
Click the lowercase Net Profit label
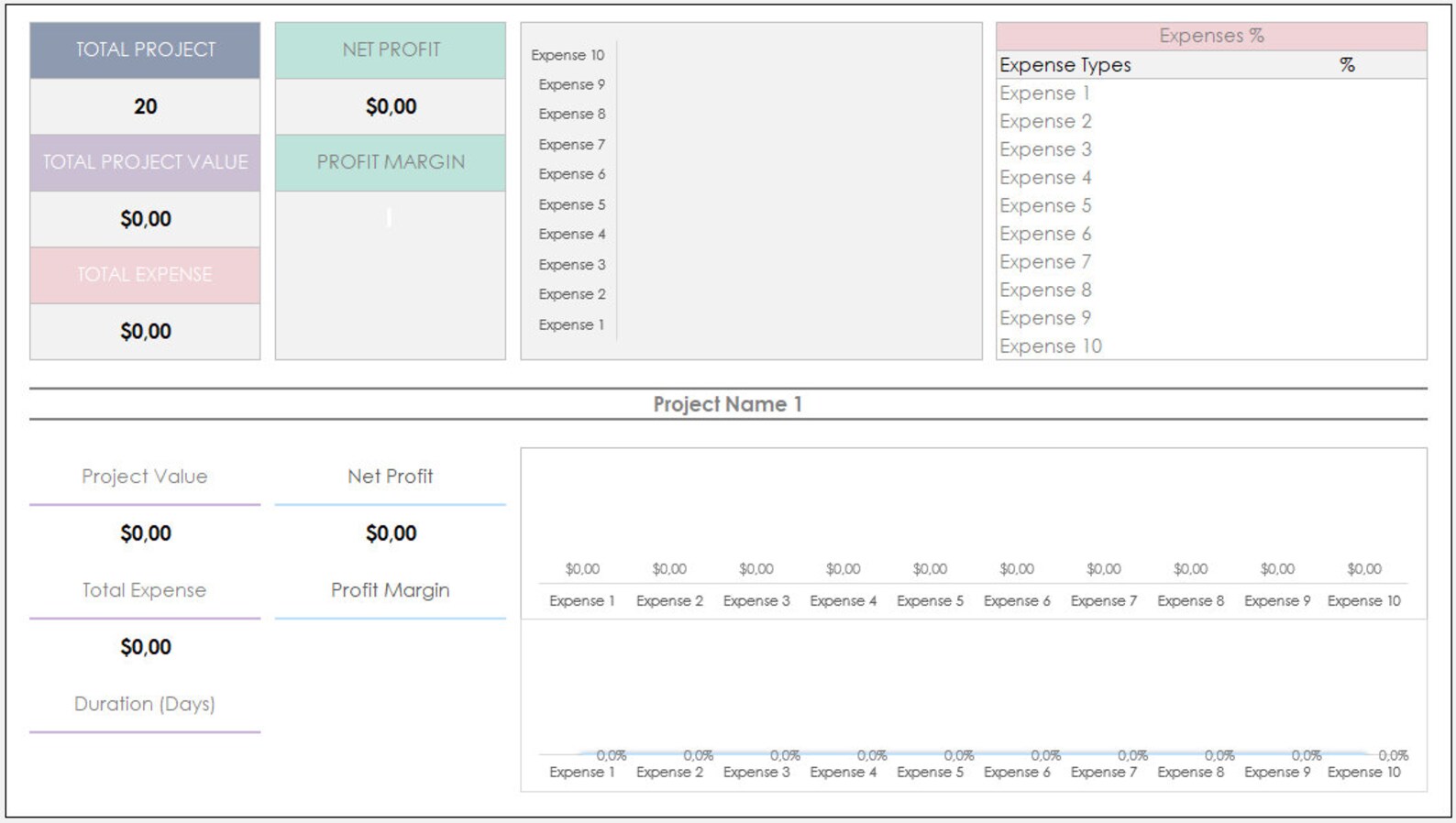[x=391, y=477]
